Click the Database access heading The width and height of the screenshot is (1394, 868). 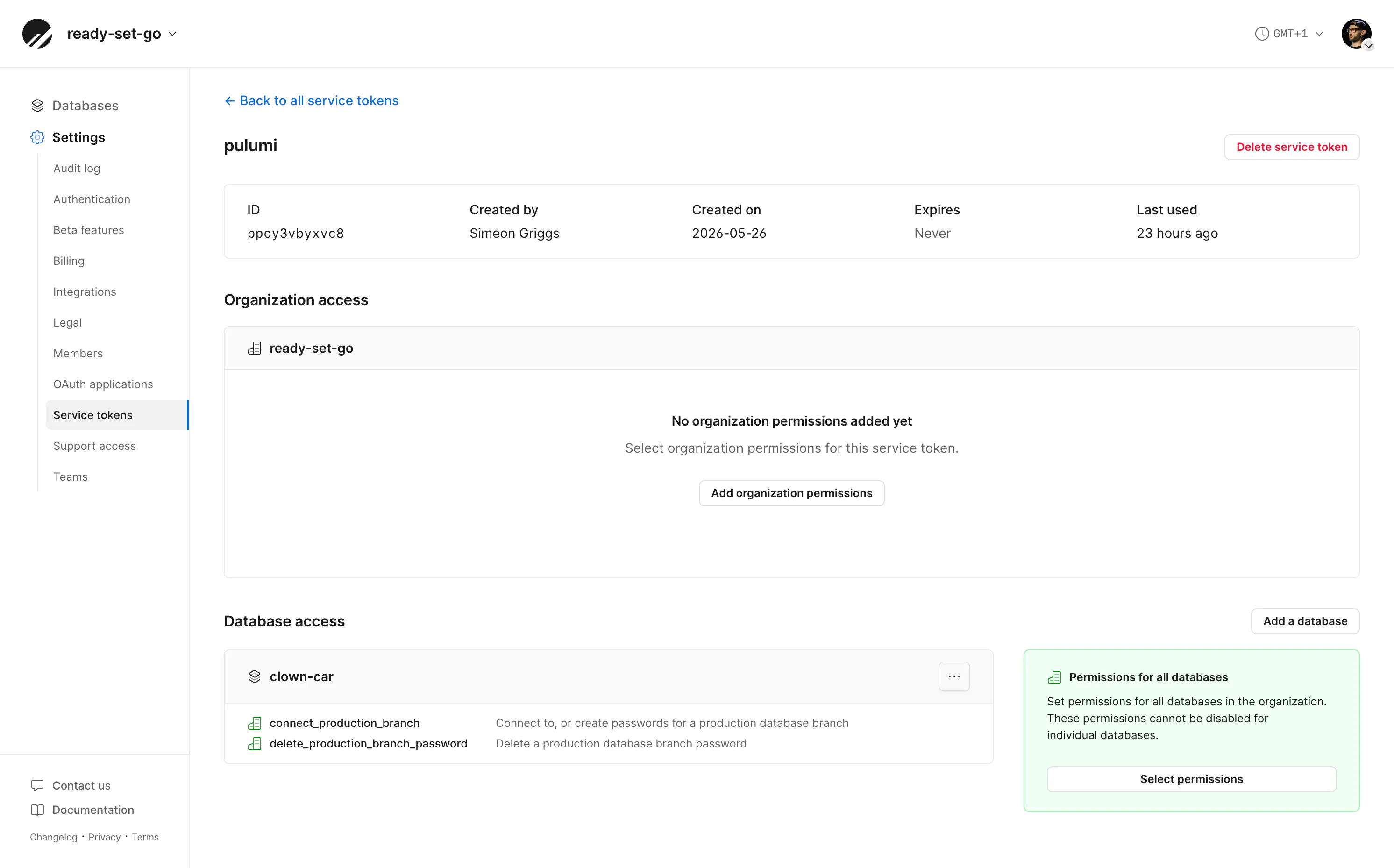tap(284, 621)
